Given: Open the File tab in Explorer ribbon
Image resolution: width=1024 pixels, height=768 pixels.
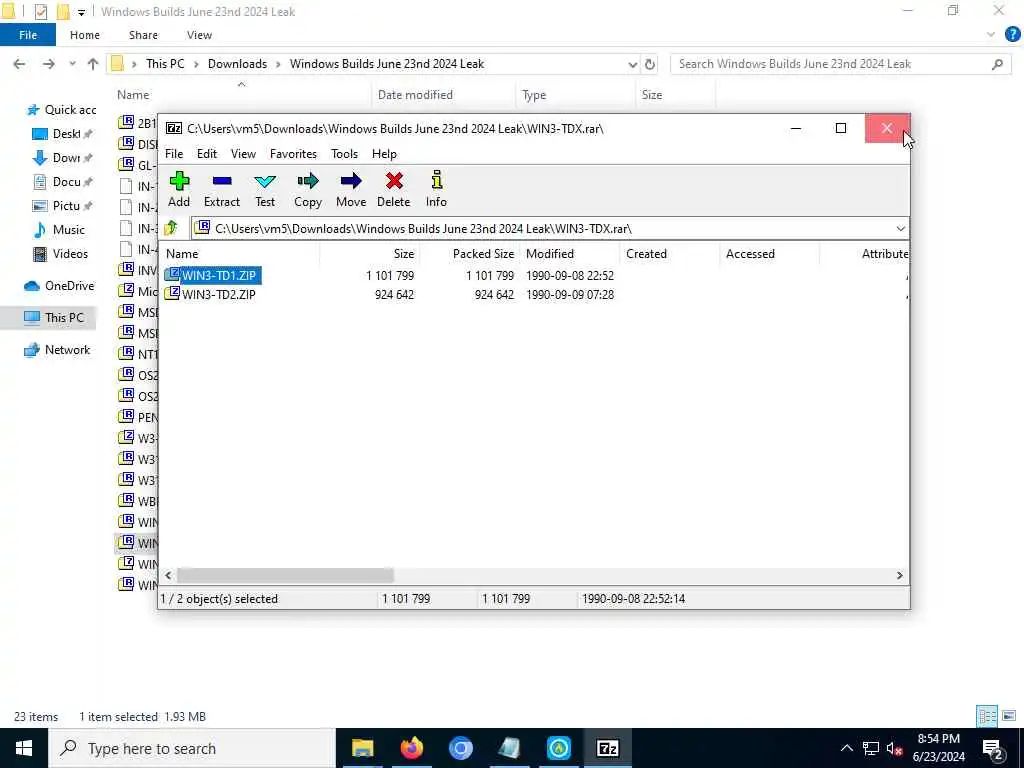Looking at the screenshot, I should [28, 35].
